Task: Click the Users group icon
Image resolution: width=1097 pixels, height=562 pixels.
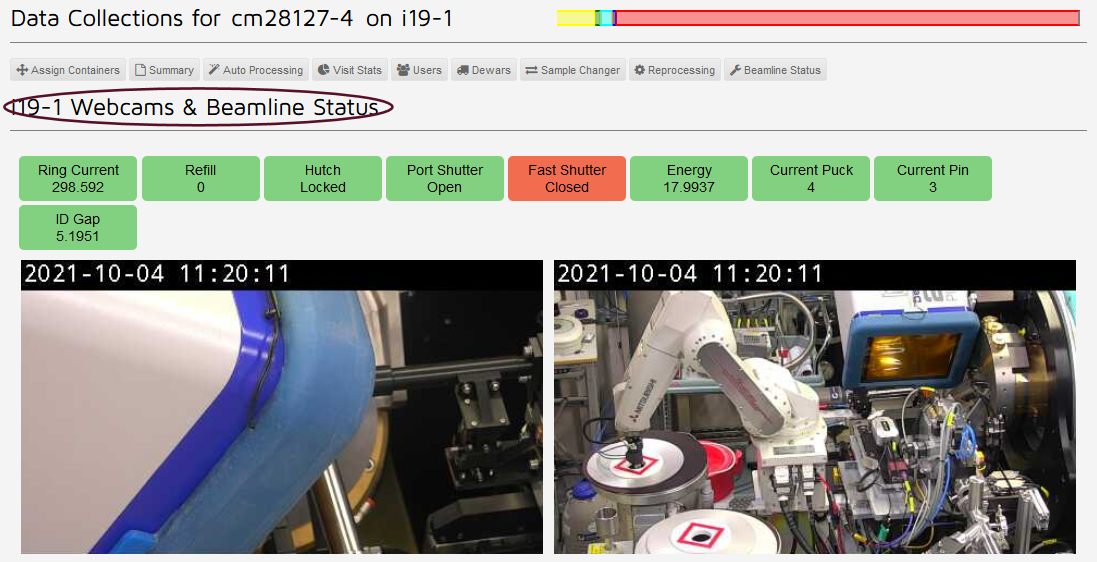Action: pyautogui.click(x=403, y=71)
